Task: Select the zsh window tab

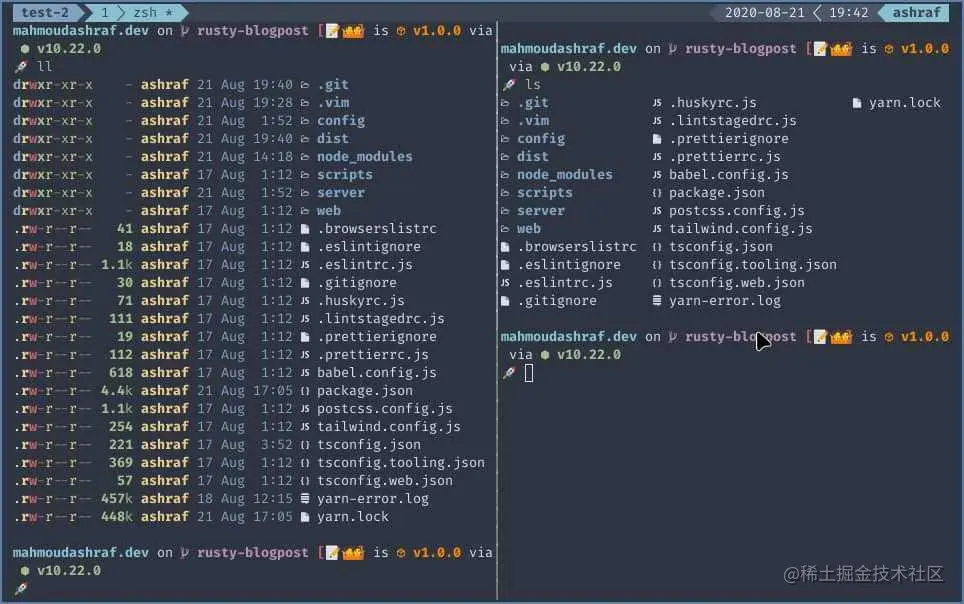Action: pyautogui.click(x=145, y=12)
